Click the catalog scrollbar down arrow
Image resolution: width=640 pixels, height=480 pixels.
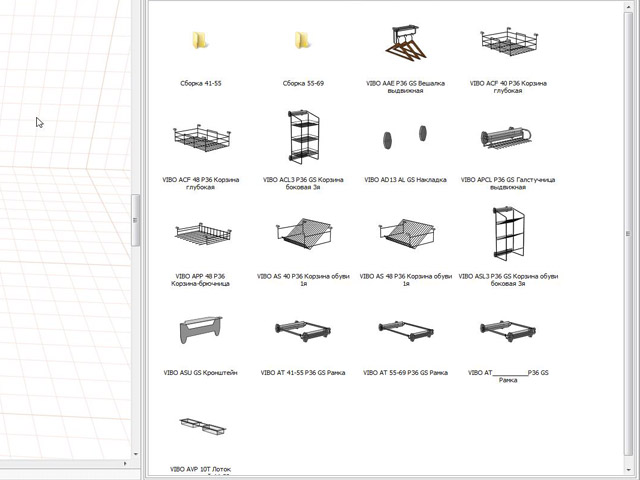(x=629, y=470)
